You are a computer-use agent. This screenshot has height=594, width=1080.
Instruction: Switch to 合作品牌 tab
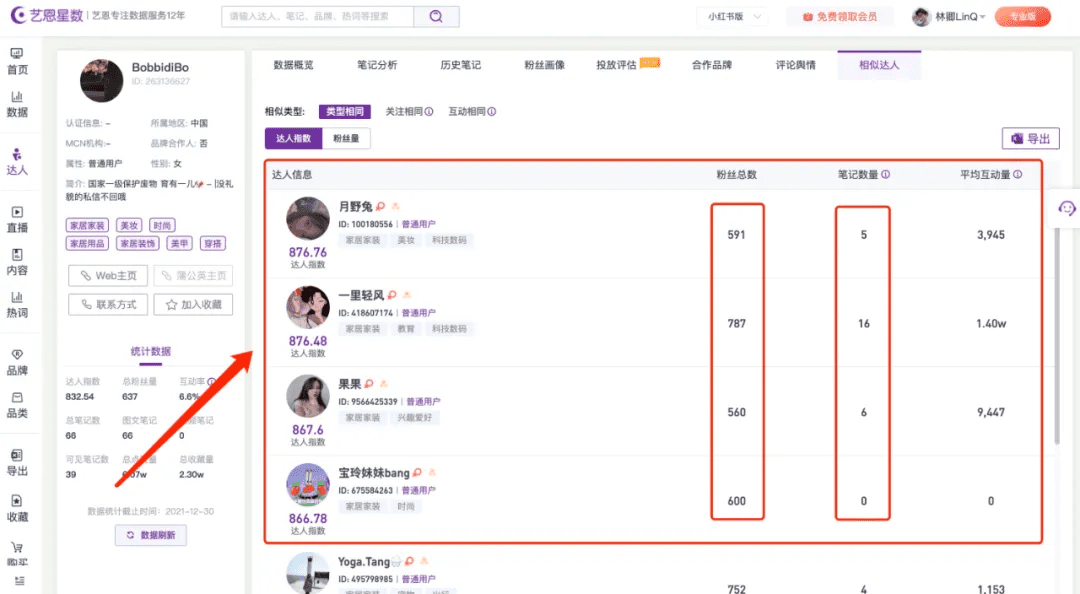712,65
